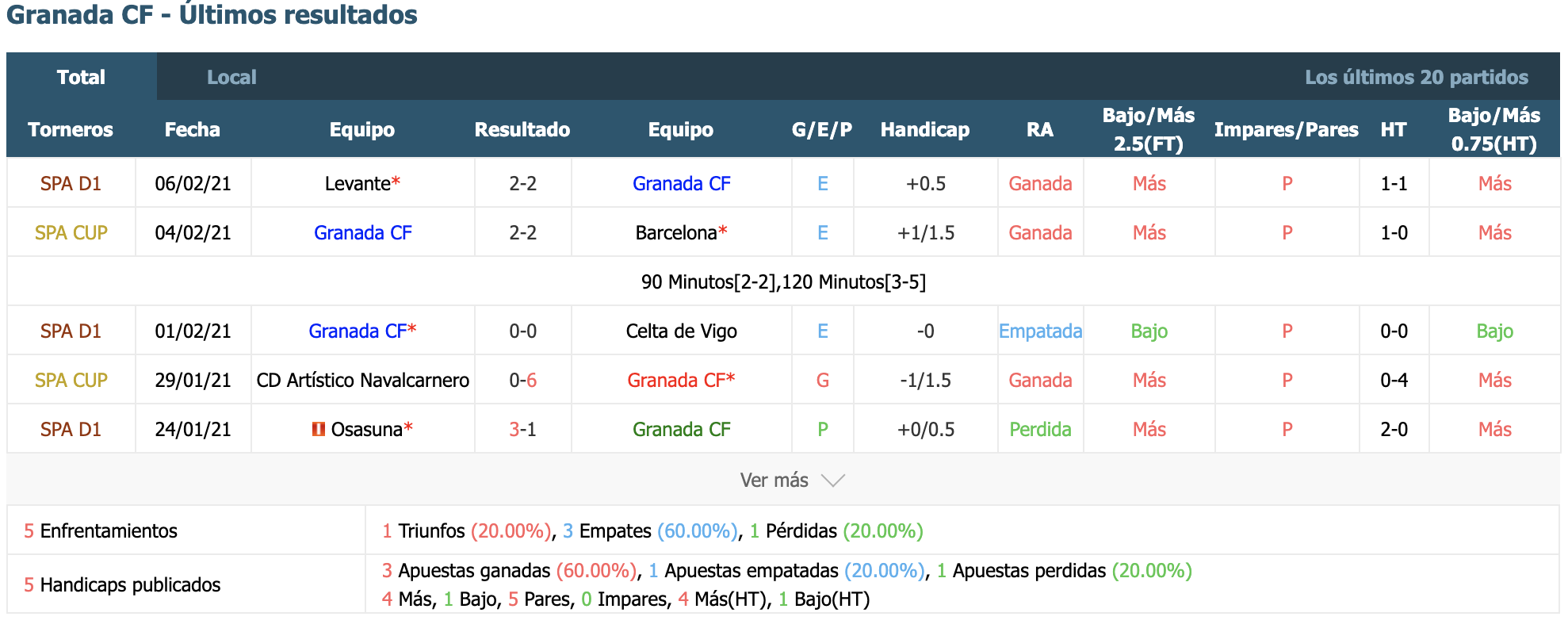The height and width of the screenshot is (628, 1568).
Task: Click Levante team name
Action: (x=358, y=183)
